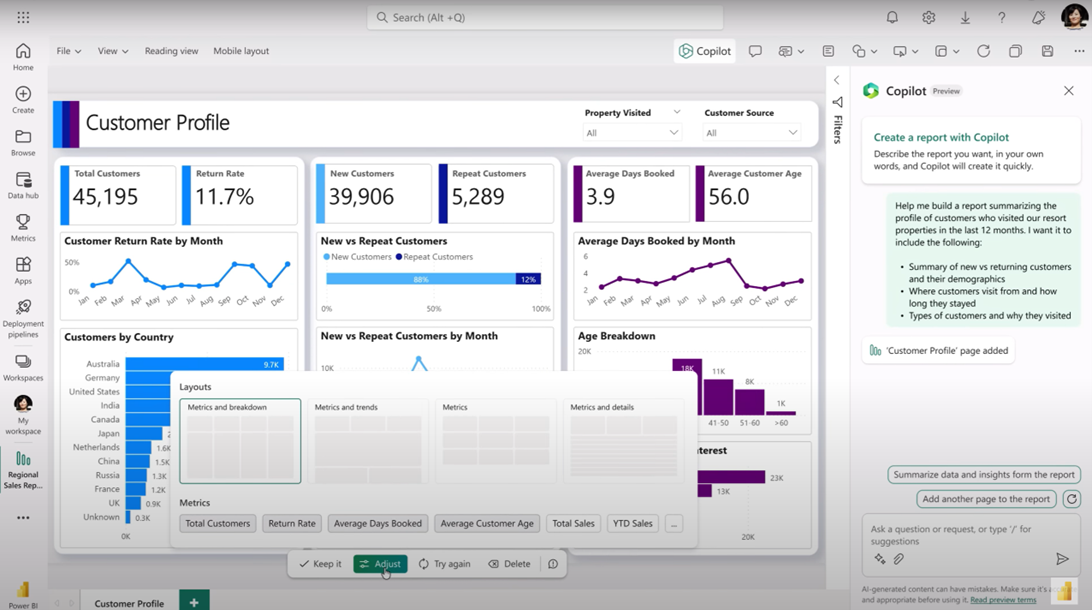Close the Copilot pane
1092x610 pixels.
[x=1068, y=91]
